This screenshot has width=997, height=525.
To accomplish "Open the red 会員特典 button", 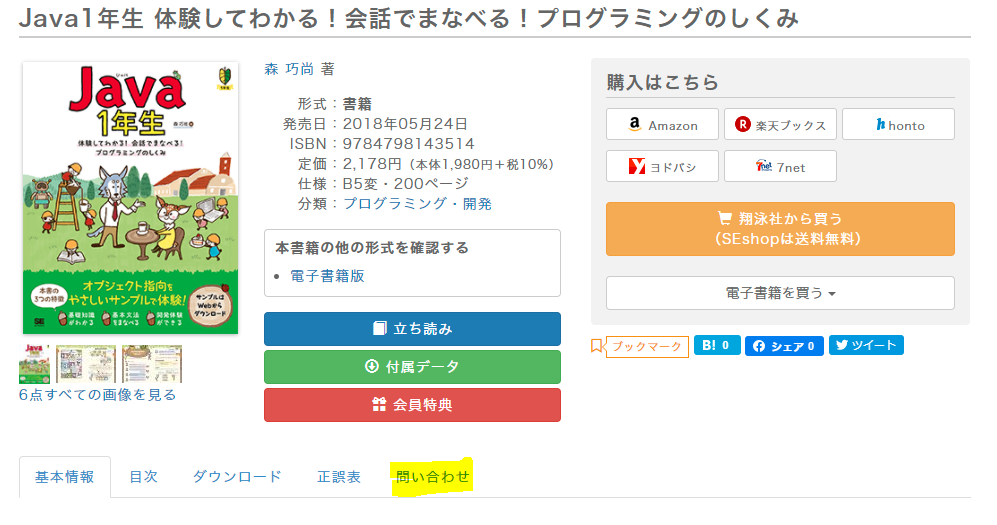I will click(412, 405).
